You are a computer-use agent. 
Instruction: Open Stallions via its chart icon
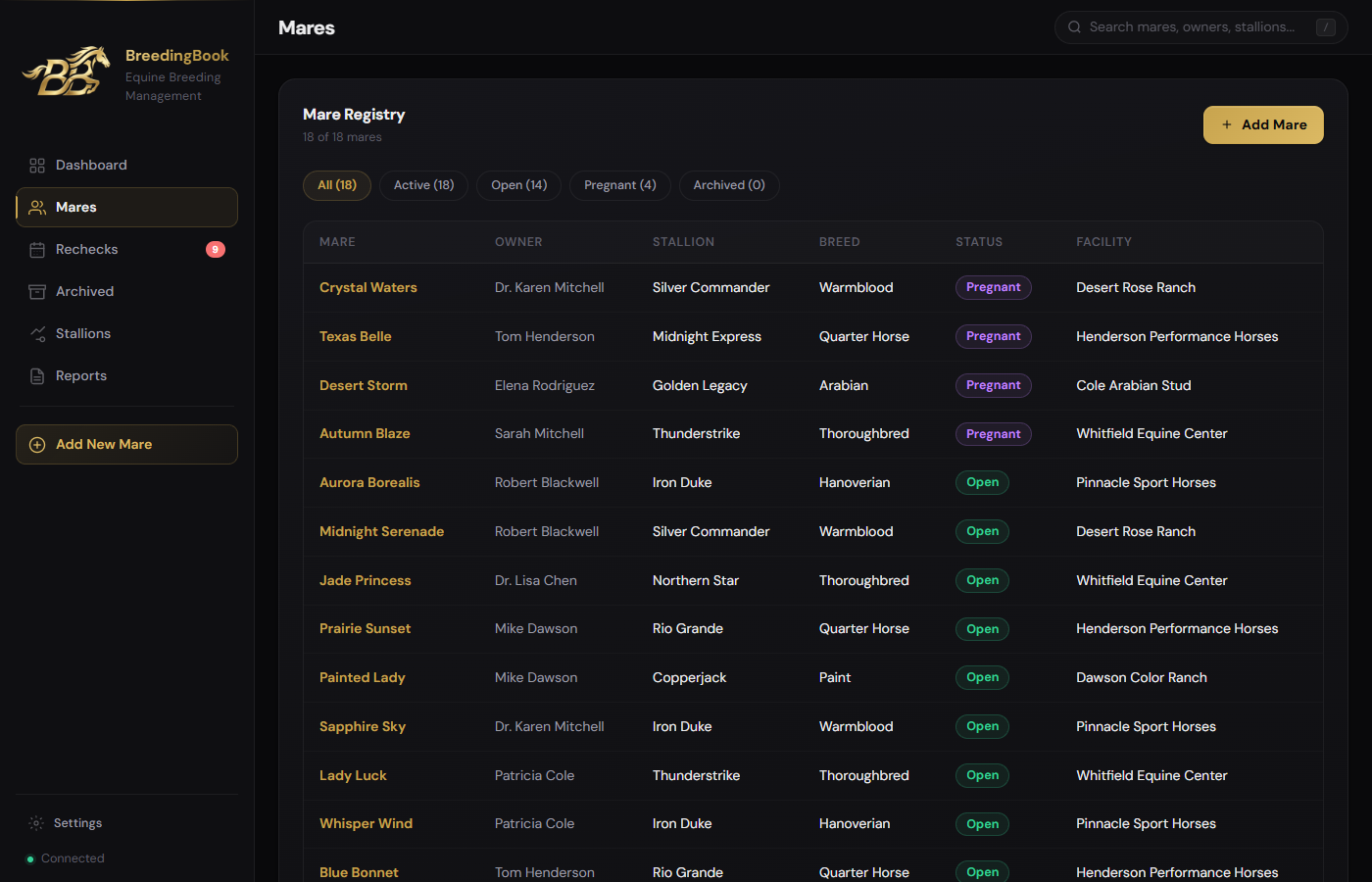pos(37,334)
